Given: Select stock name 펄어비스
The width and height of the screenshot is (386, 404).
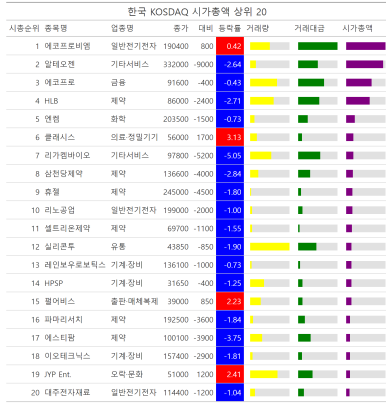Looking at the screenshot, I should (60, 301).
